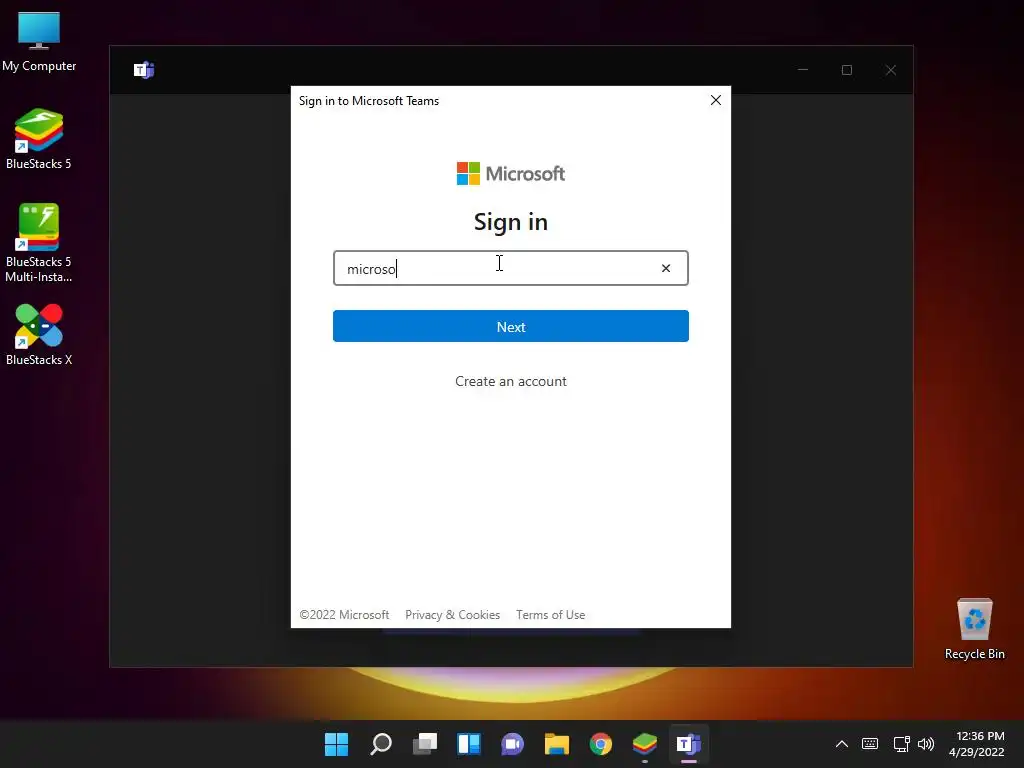Screen dimensions: 1024x768
Task: Click Create an account link
Action: point(511,381)
